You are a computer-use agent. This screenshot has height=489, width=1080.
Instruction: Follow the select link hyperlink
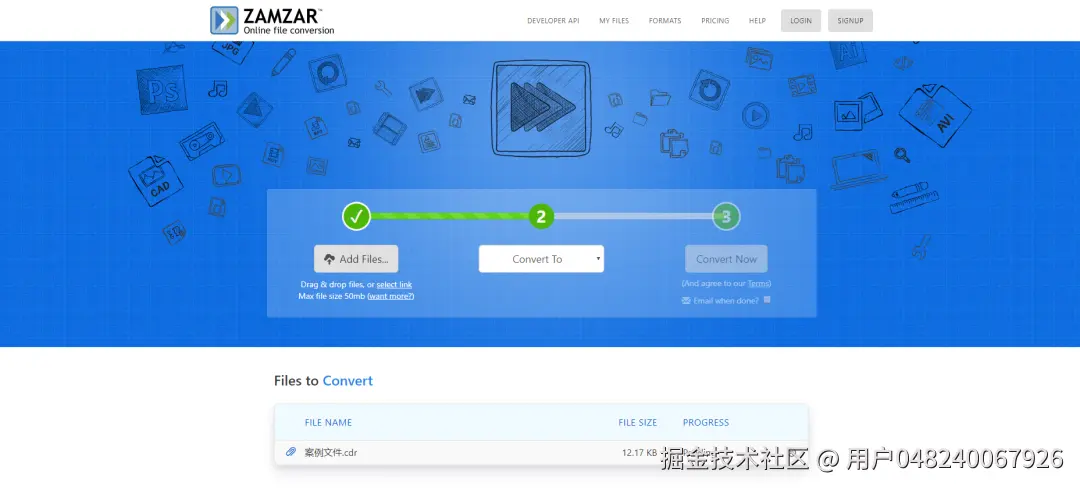[394, 284]
